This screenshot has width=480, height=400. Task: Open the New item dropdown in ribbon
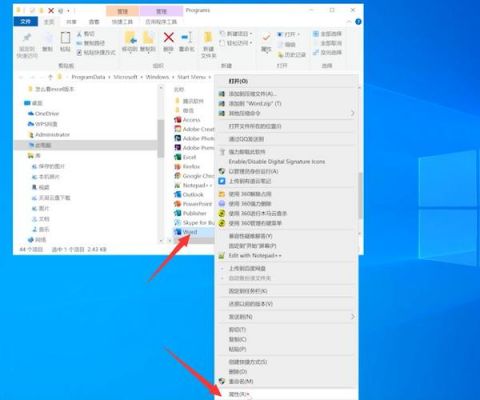point(236,34)
